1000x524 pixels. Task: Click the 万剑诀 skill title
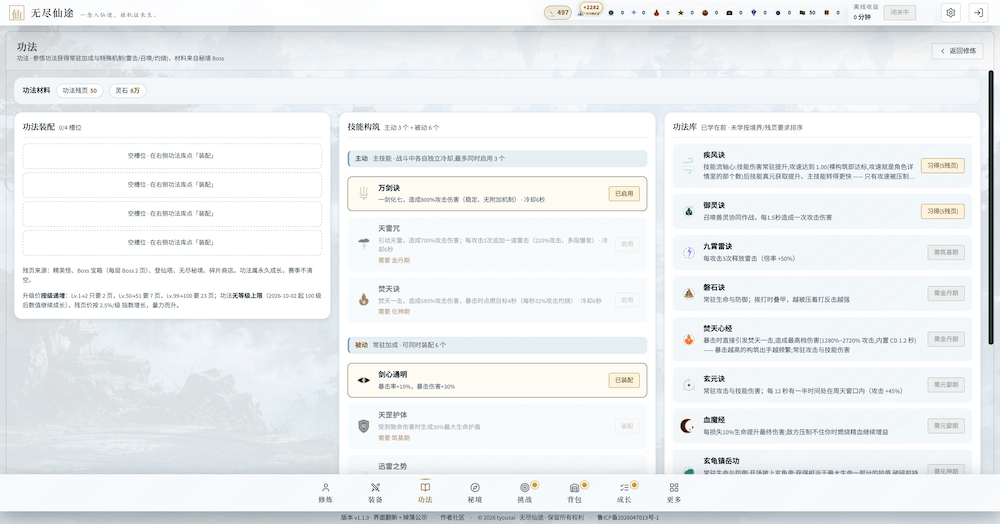[389, 188]
